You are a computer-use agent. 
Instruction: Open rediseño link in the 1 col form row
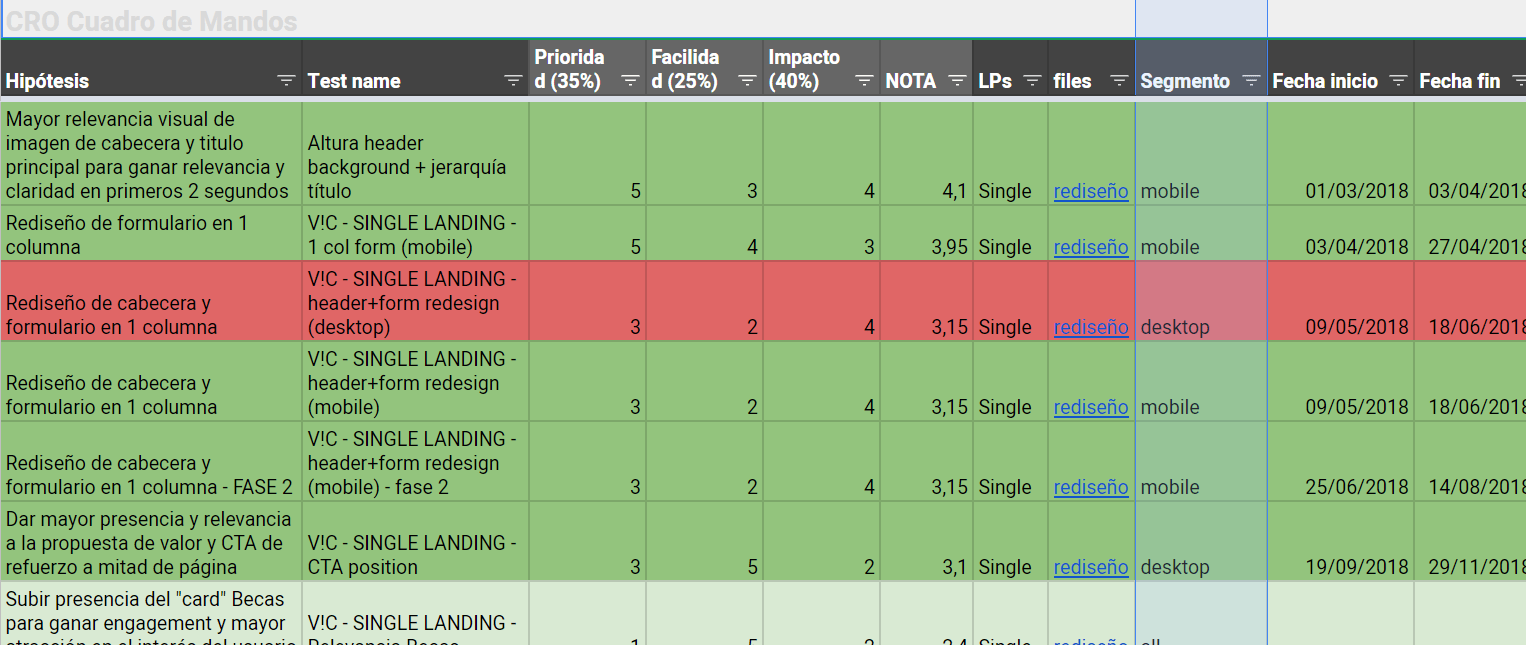pyautogui.click(x=1091, y=247)
